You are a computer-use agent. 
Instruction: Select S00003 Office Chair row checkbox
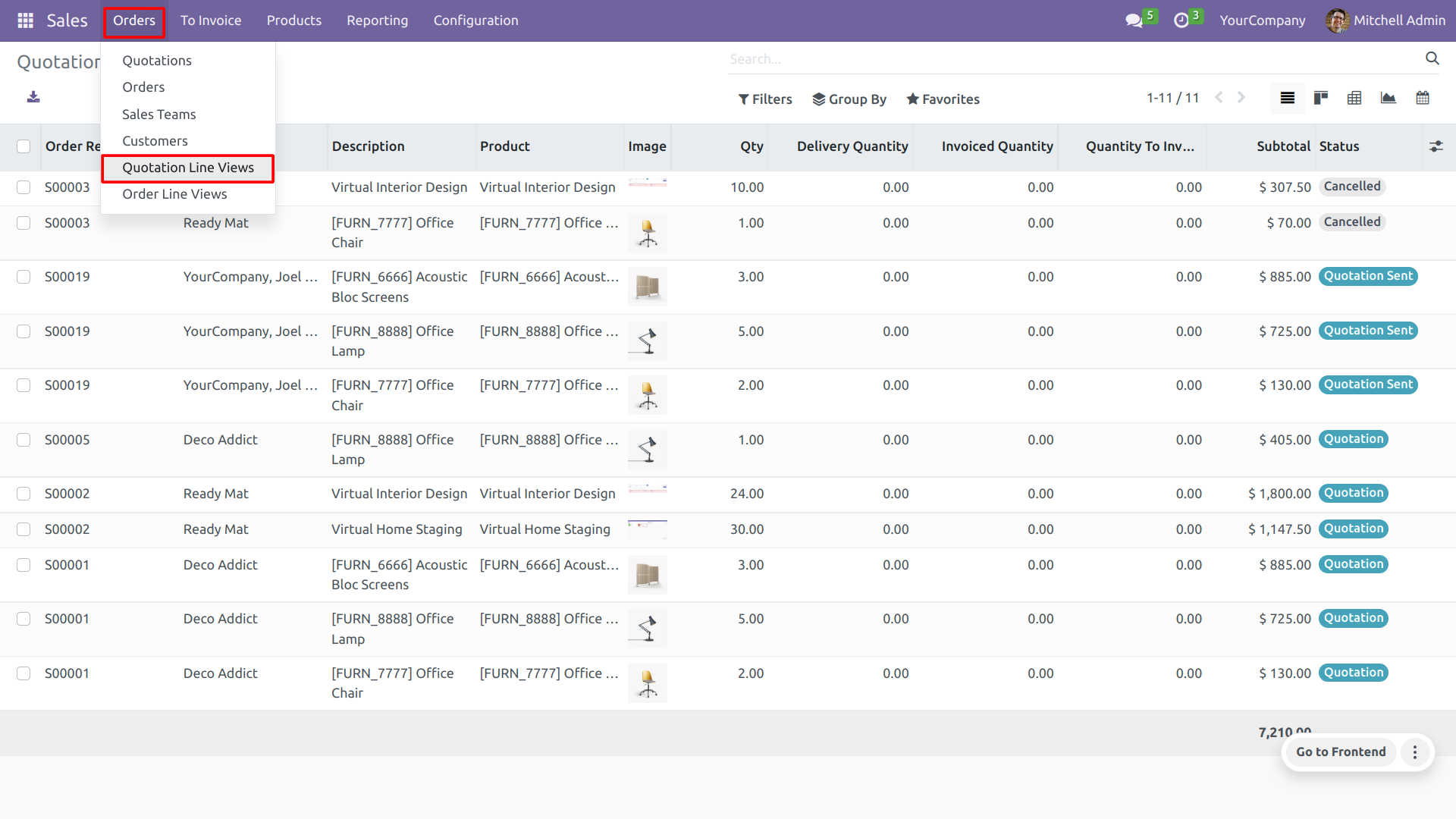click(x=24, y=223)
